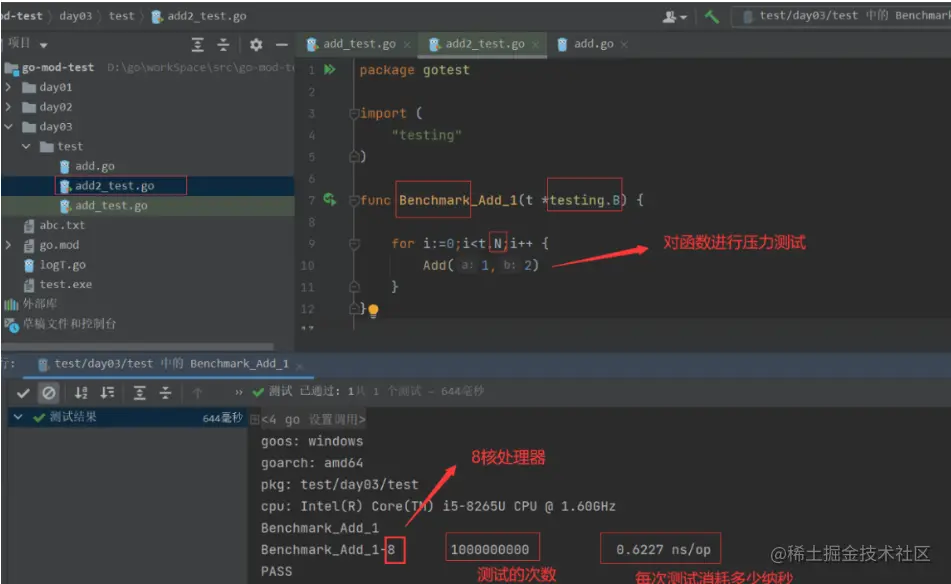Toggle sort tests alphabetically
This screenshot has width=951, height=584.
pos(81,393)
